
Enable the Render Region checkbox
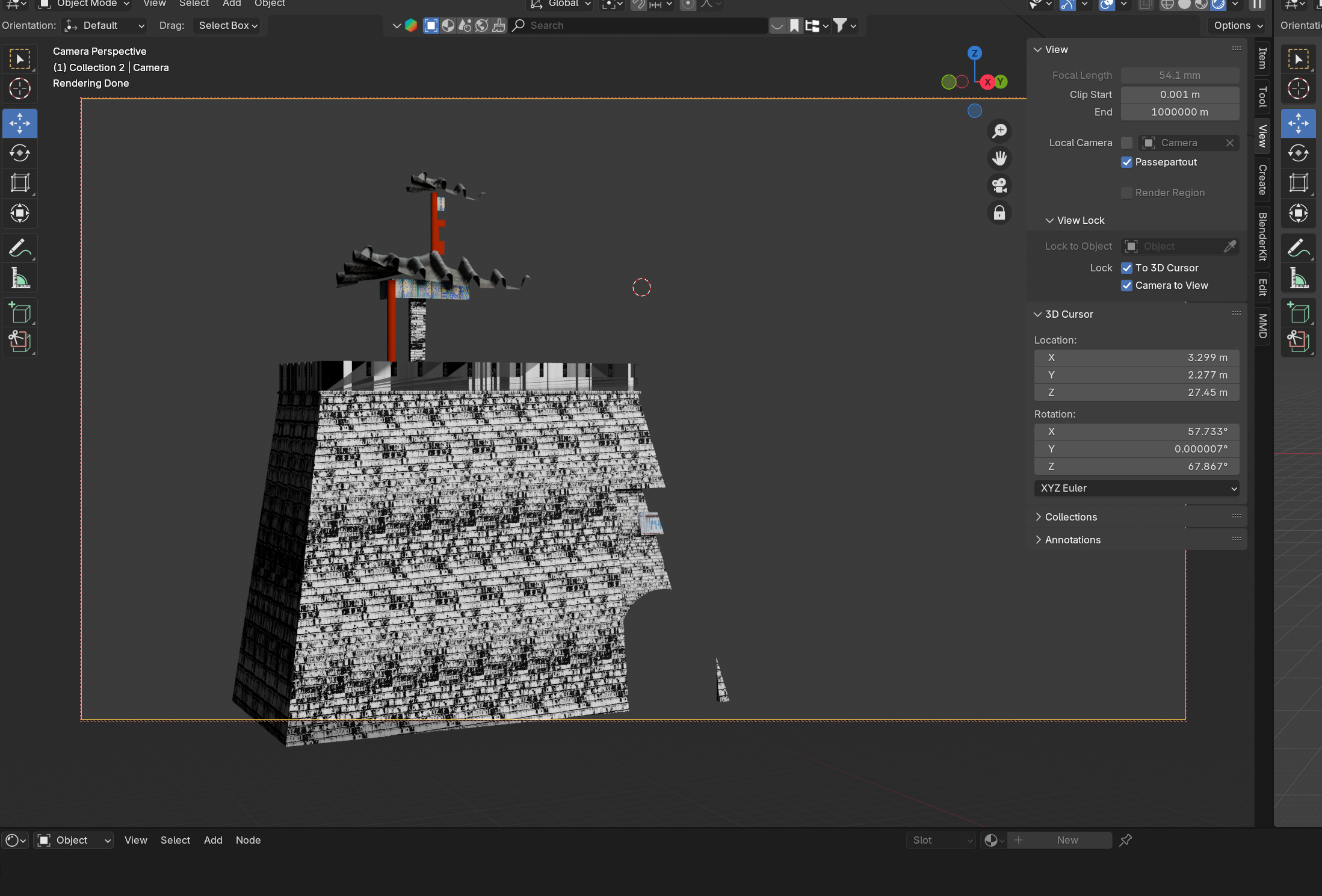pos(1127,193)
